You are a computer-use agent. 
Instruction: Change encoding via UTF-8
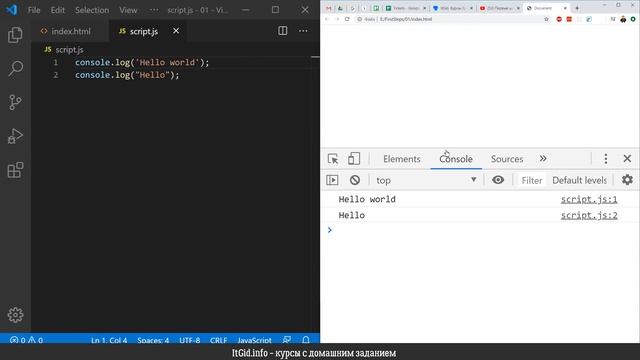(x=190, y=340)
